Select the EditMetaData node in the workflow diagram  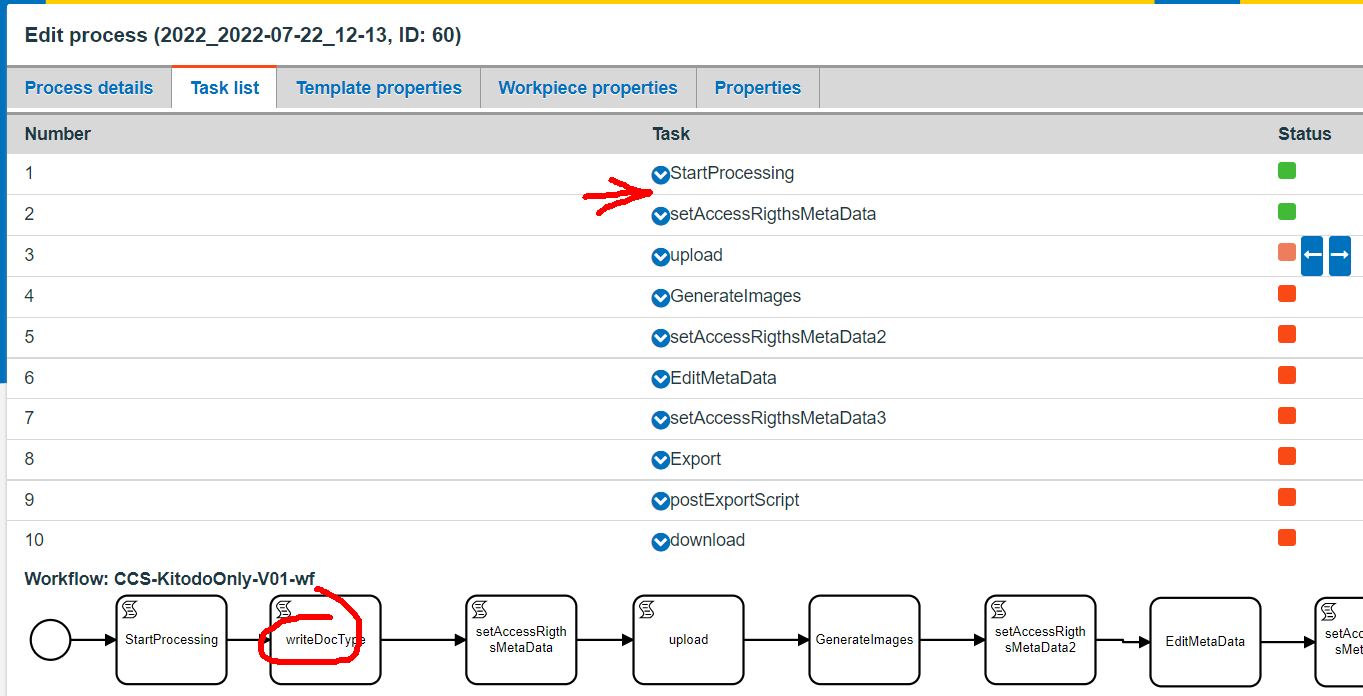pos(1204,640)
